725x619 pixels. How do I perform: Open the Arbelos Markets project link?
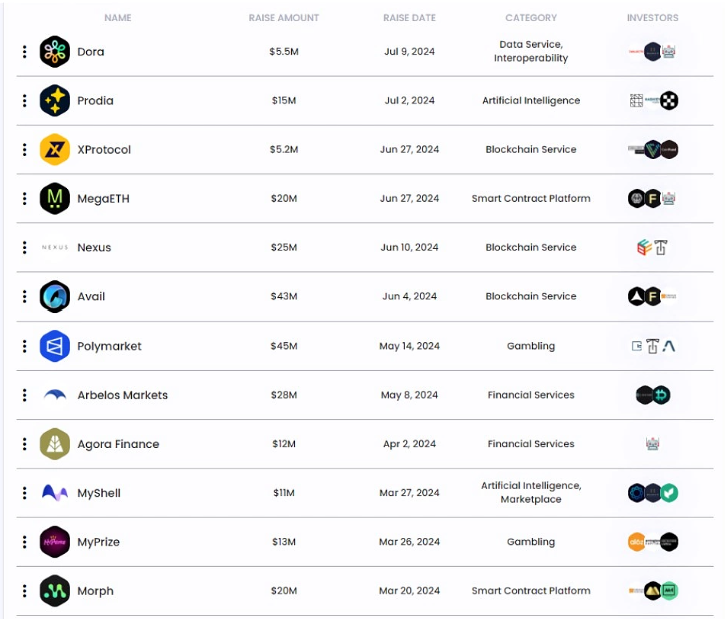coord(122,395)
